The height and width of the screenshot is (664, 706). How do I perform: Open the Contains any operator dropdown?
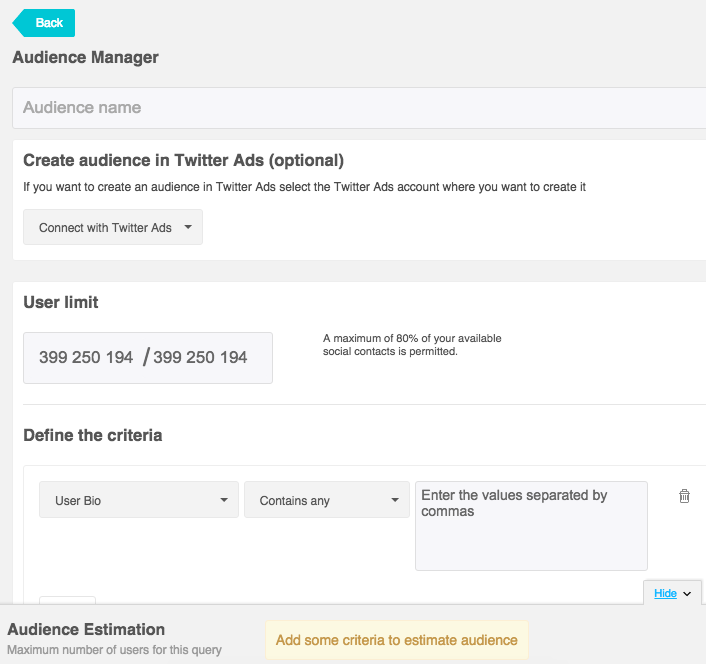(x=327, y=500)
